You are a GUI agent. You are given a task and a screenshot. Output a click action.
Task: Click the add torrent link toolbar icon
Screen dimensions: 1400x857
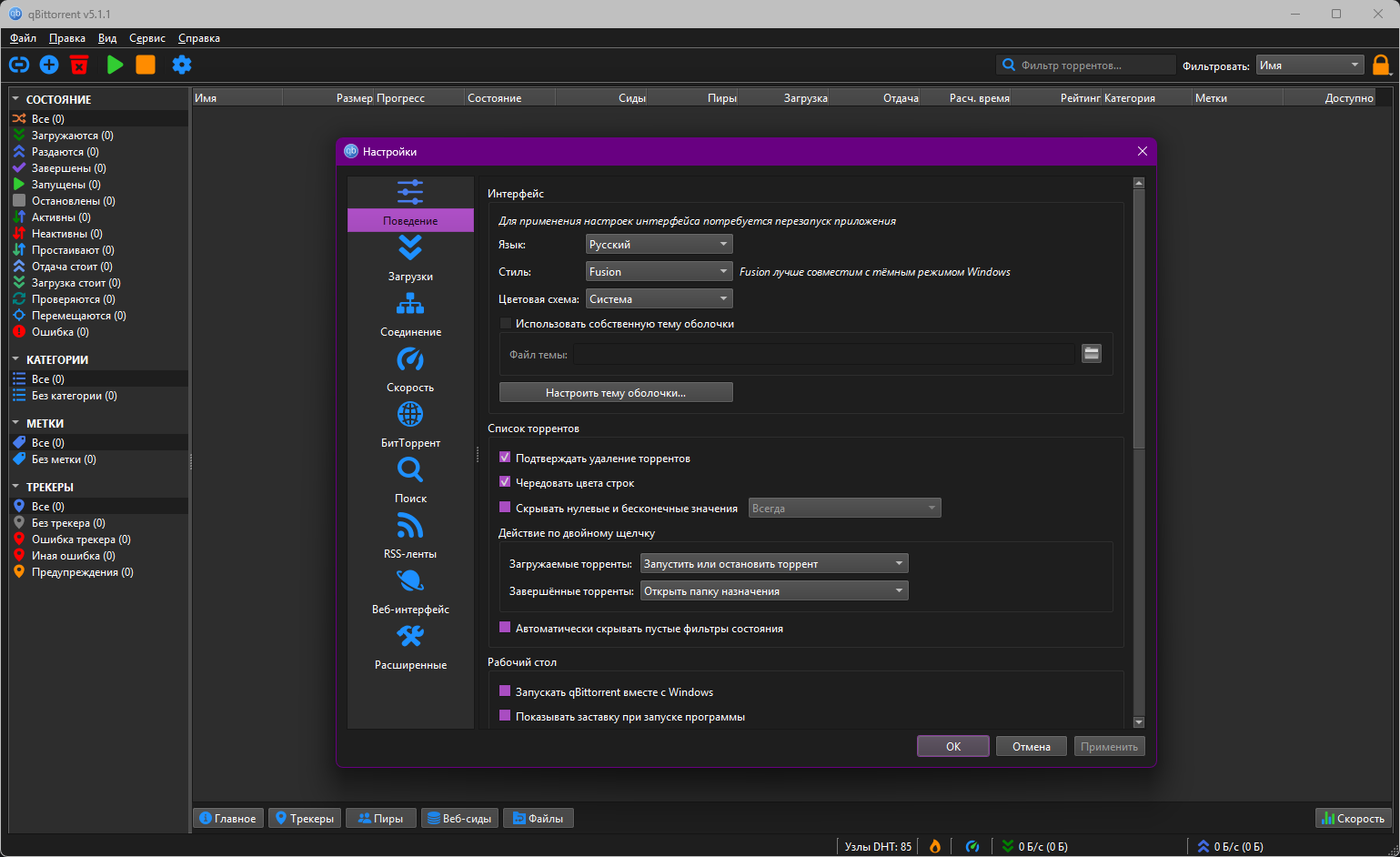click(19, 65)
